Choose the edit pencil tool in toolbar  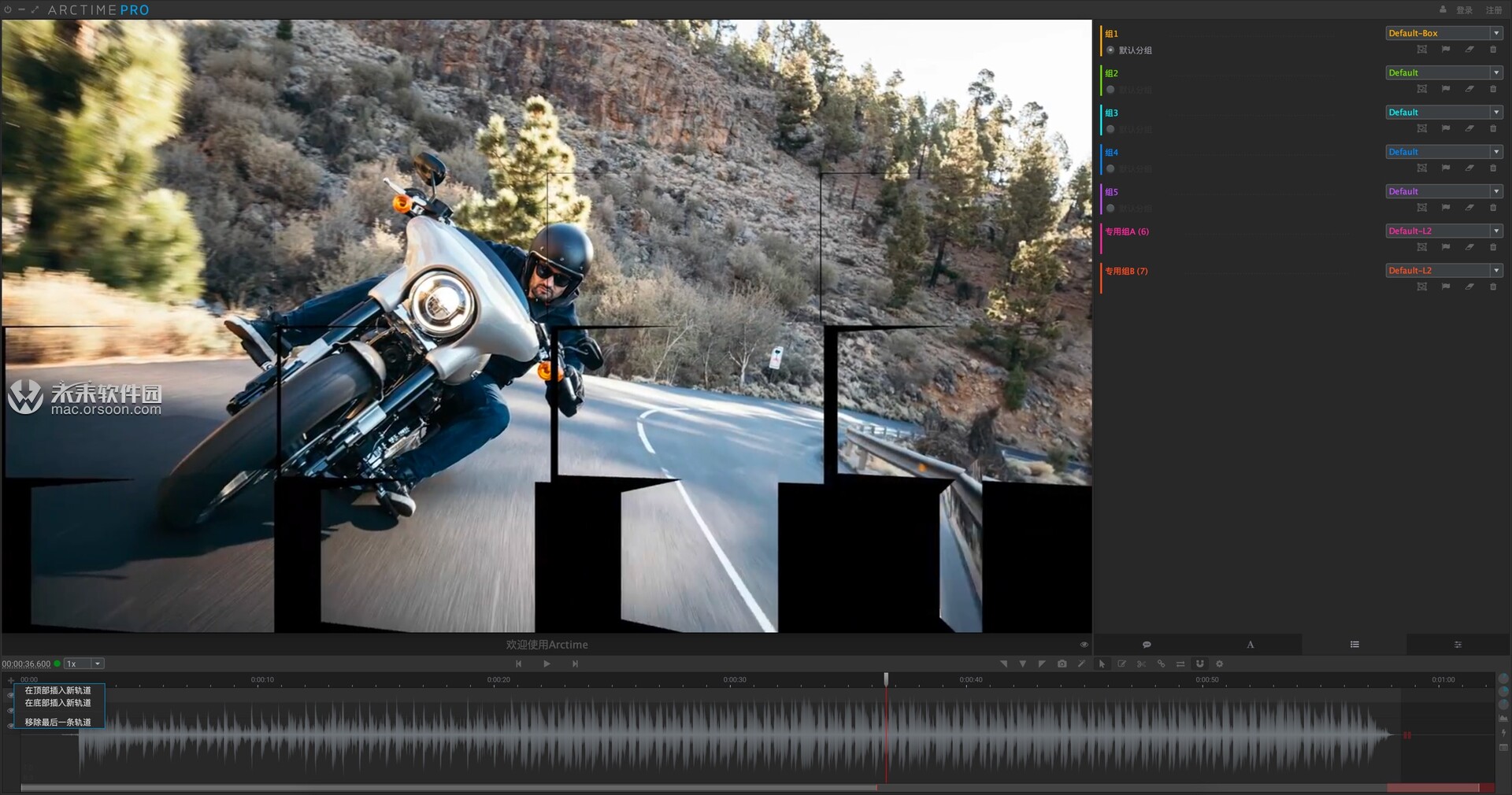coord(1121,664)
